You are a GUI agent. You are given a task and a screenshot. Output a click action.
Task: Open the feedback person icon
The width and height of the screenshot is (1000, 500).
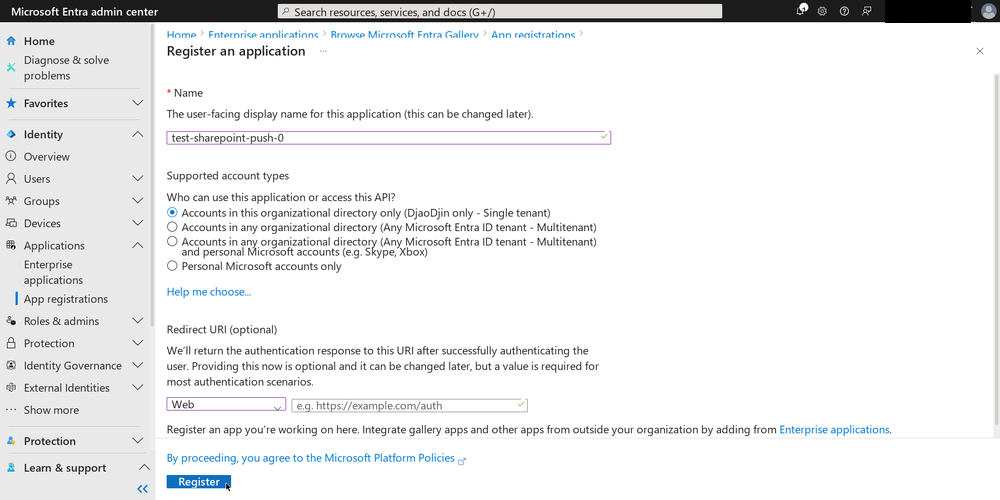tap(866, 11)
